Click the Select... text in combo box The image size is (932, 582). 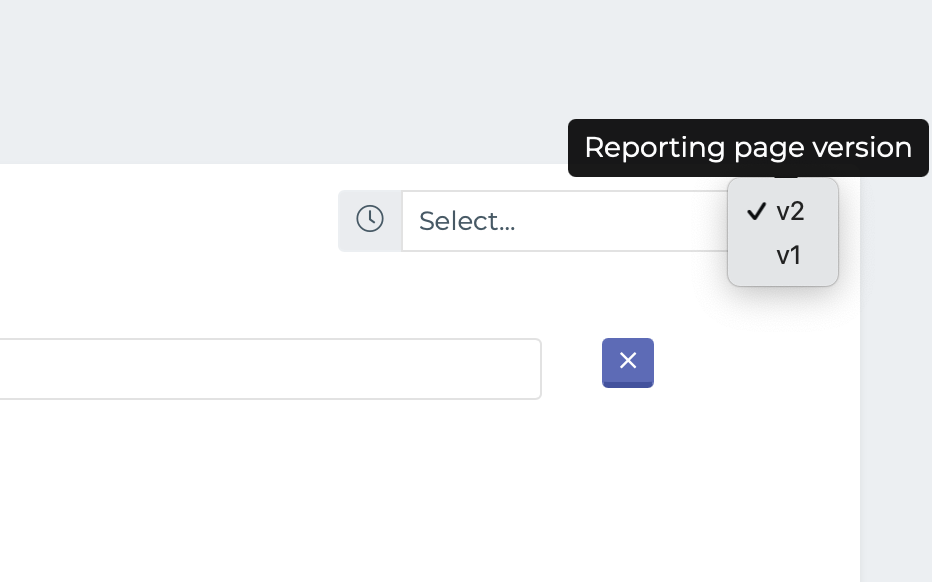[467, 221]
